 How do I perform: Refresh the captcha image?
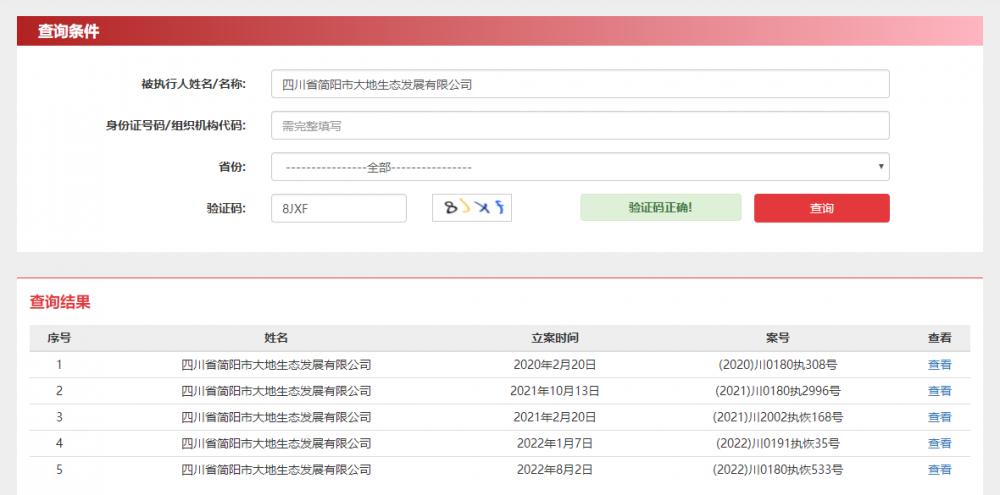[x=471, y=208]
